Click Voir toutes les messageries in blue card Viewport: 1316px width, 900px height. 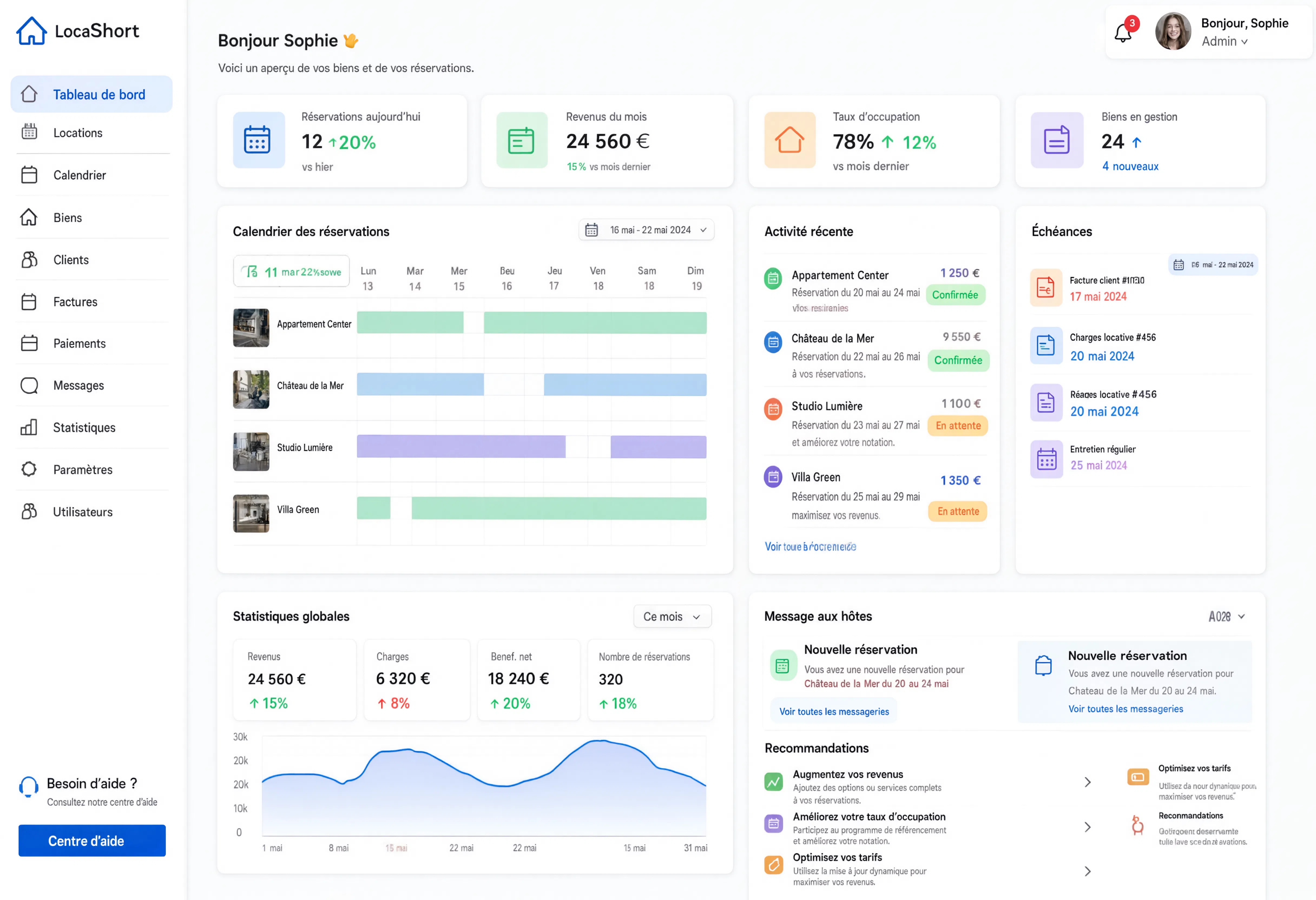(x=1125, y=709)
